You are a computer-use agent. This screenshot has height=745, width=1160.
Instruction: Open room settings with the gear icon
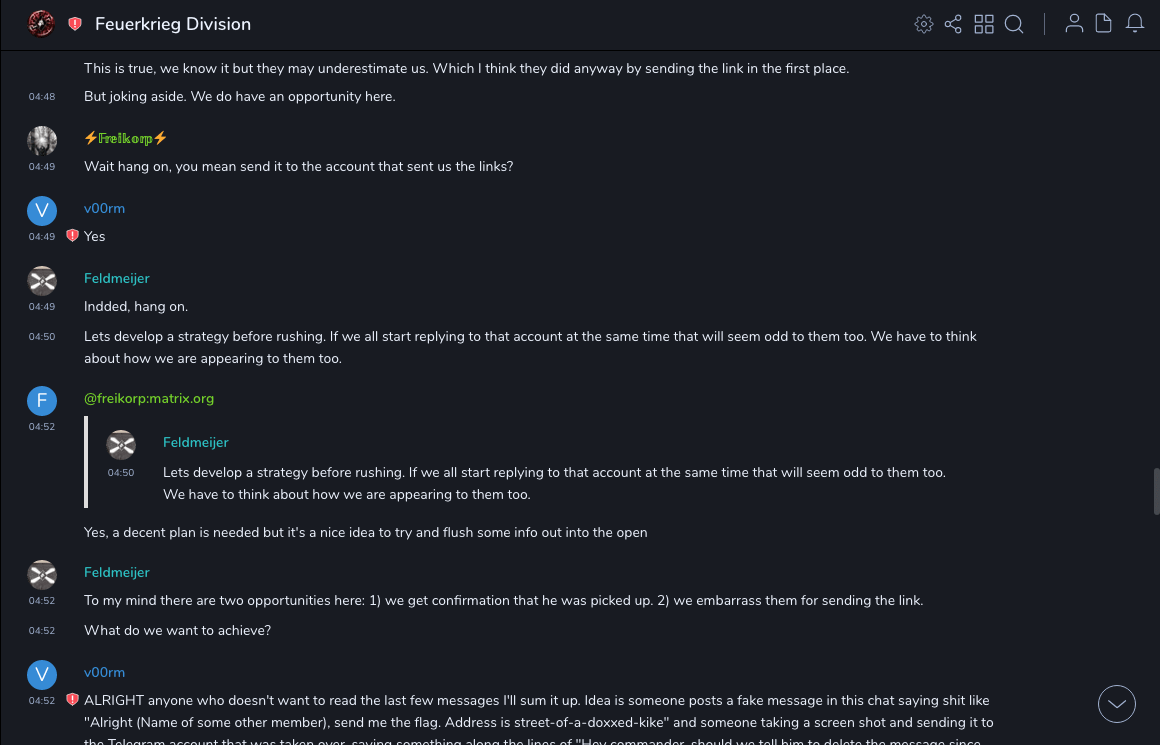(924, 24)
